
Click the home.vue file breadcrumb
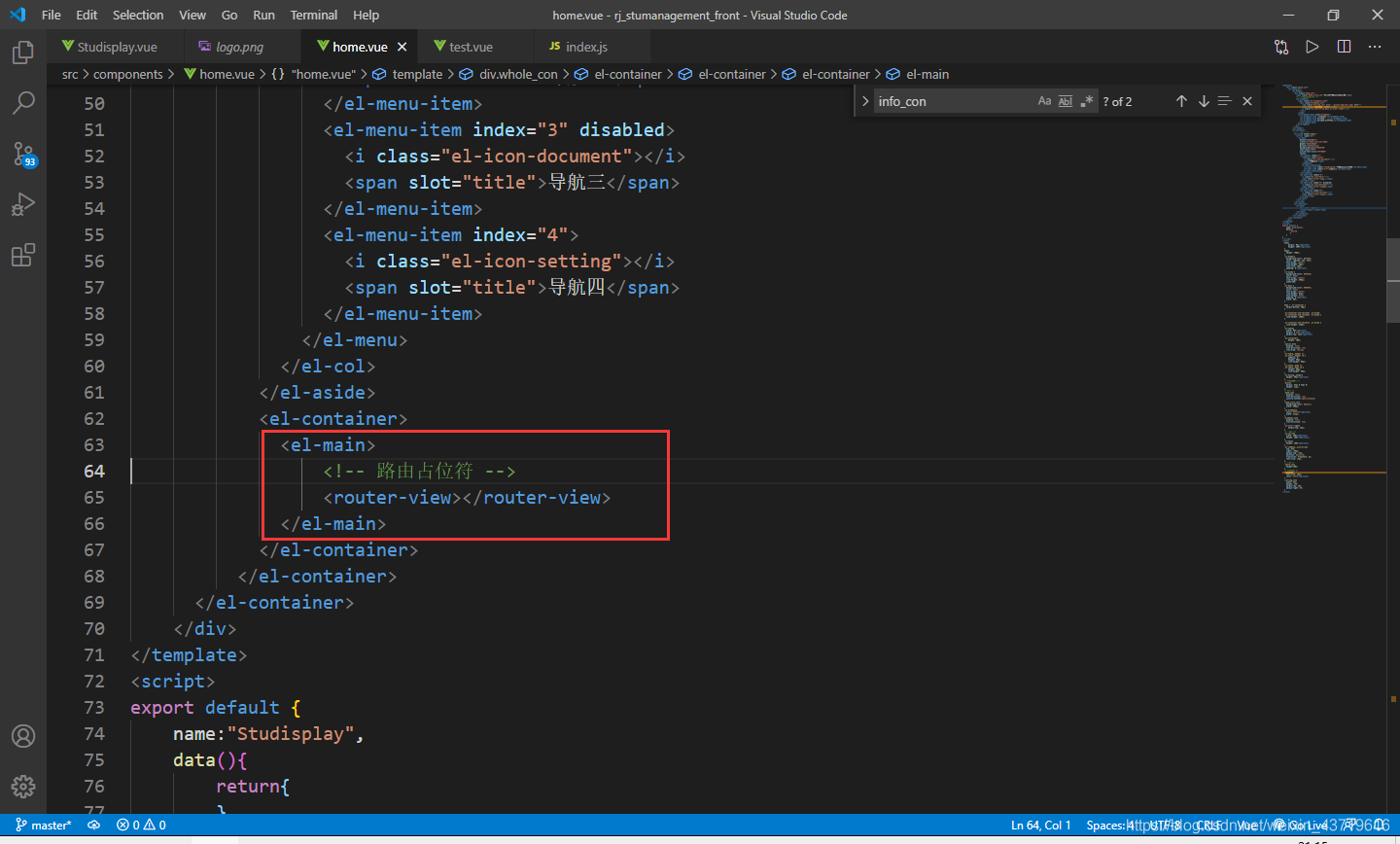point(219,74)
